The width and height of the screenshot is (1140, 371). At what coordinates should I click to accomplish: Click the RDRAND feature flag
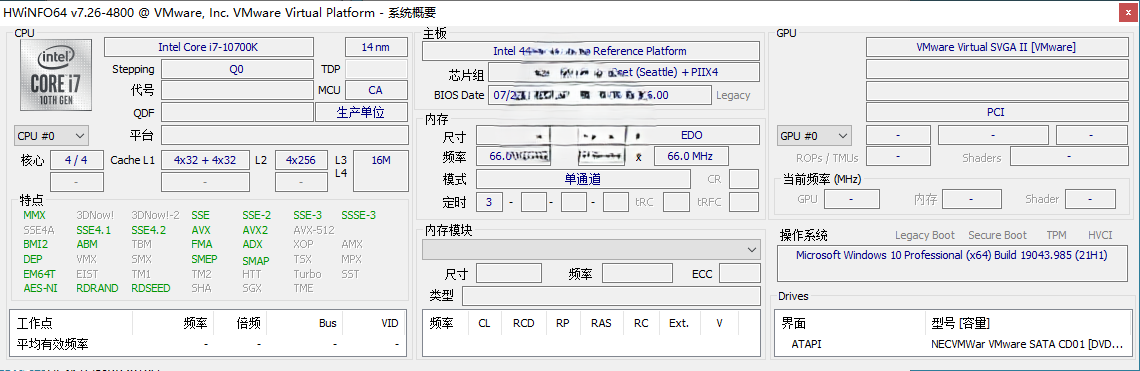pyautogui.click(x=97, y=288)
